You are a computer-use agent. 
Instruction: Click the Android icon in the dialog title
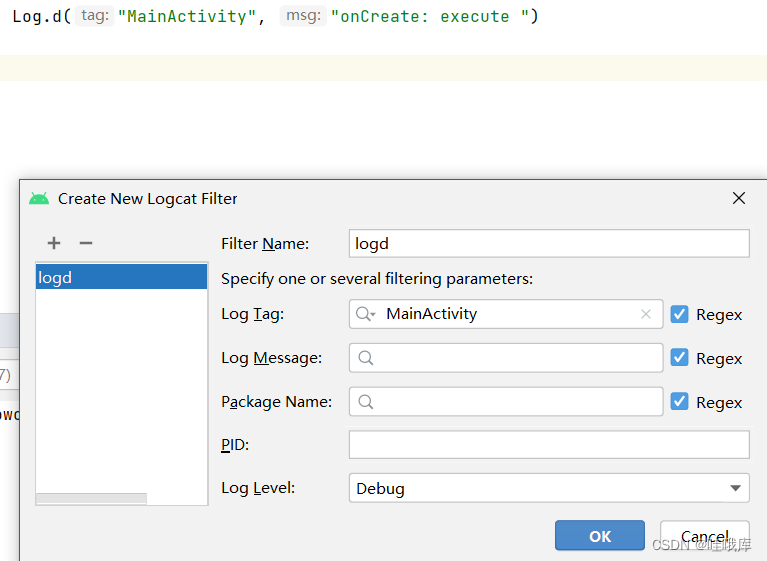pyautogui.click(x=39, y=199)
